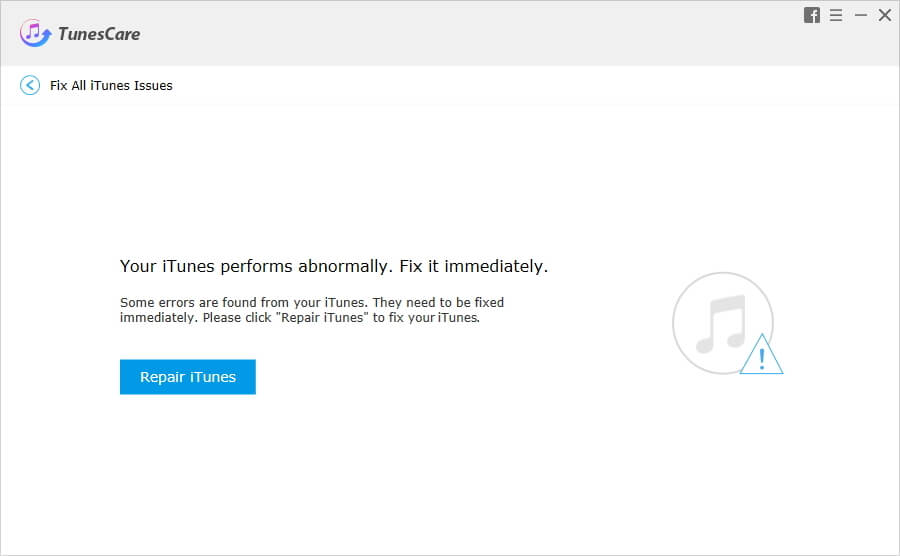Open the Facebook page icon
The width and height of the screenshot is (900, 556).
point(812,15)
